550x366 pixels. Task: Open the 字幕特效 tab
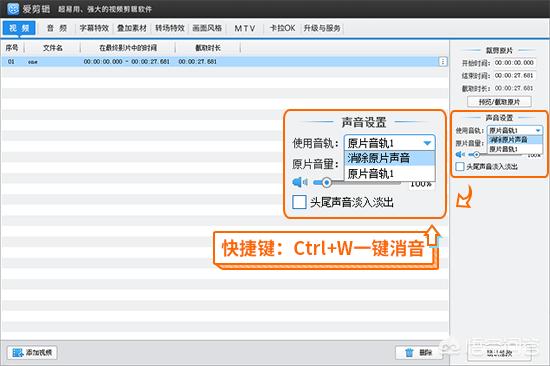click(x=94, y=28)
